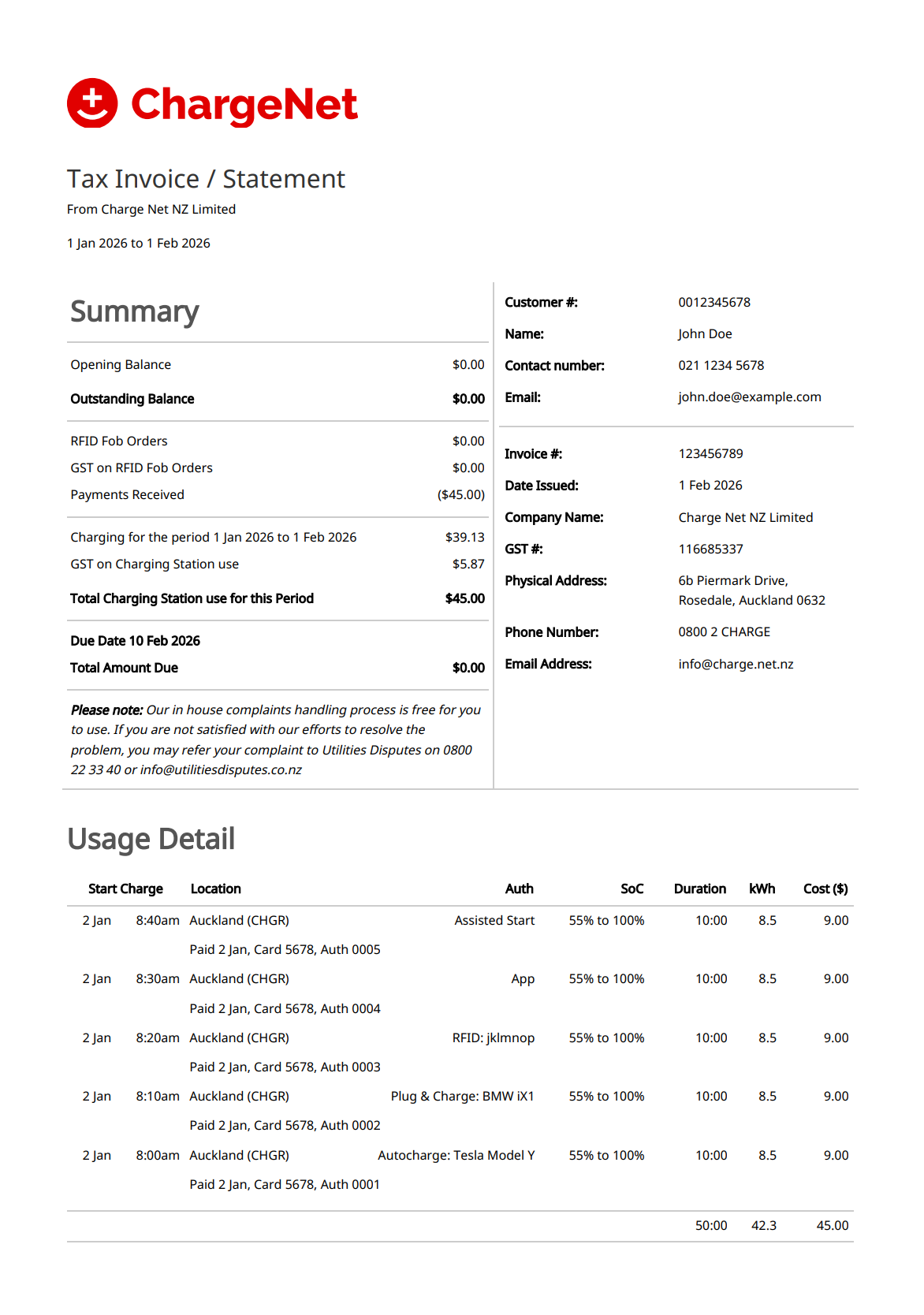
Task: Click the ChargeNet brand name text
Action: click(x=244, y=105)
